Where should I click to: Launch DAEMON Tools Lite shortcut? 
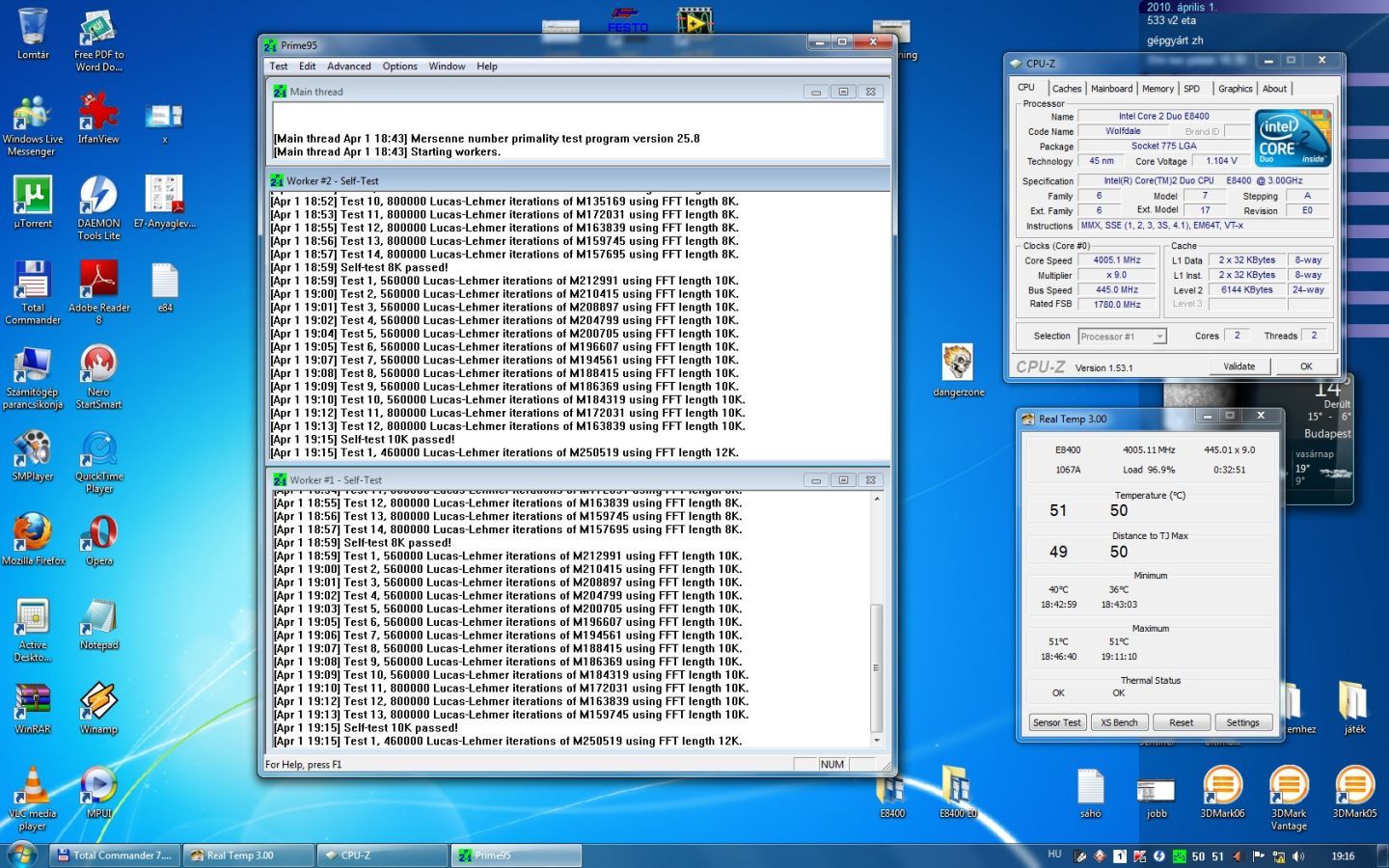coord(98,207)
